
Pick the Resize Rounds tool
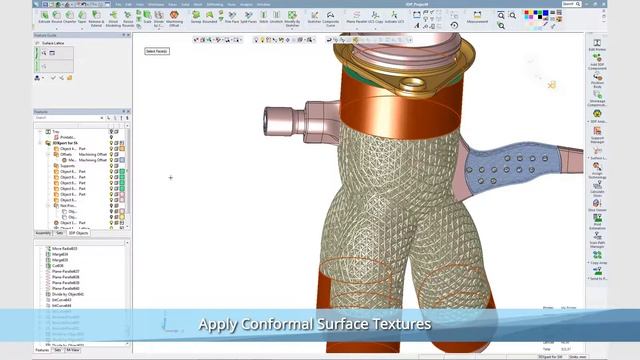pos(128,19)
